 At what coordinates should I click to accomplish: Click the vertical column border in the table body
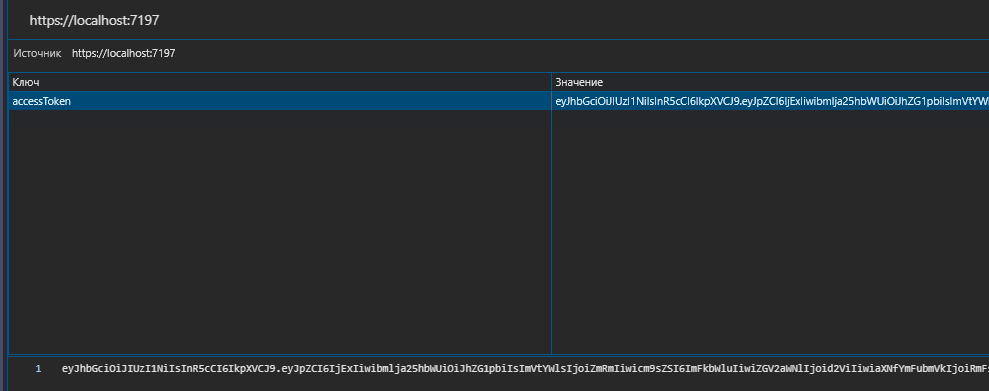[552, 231]
